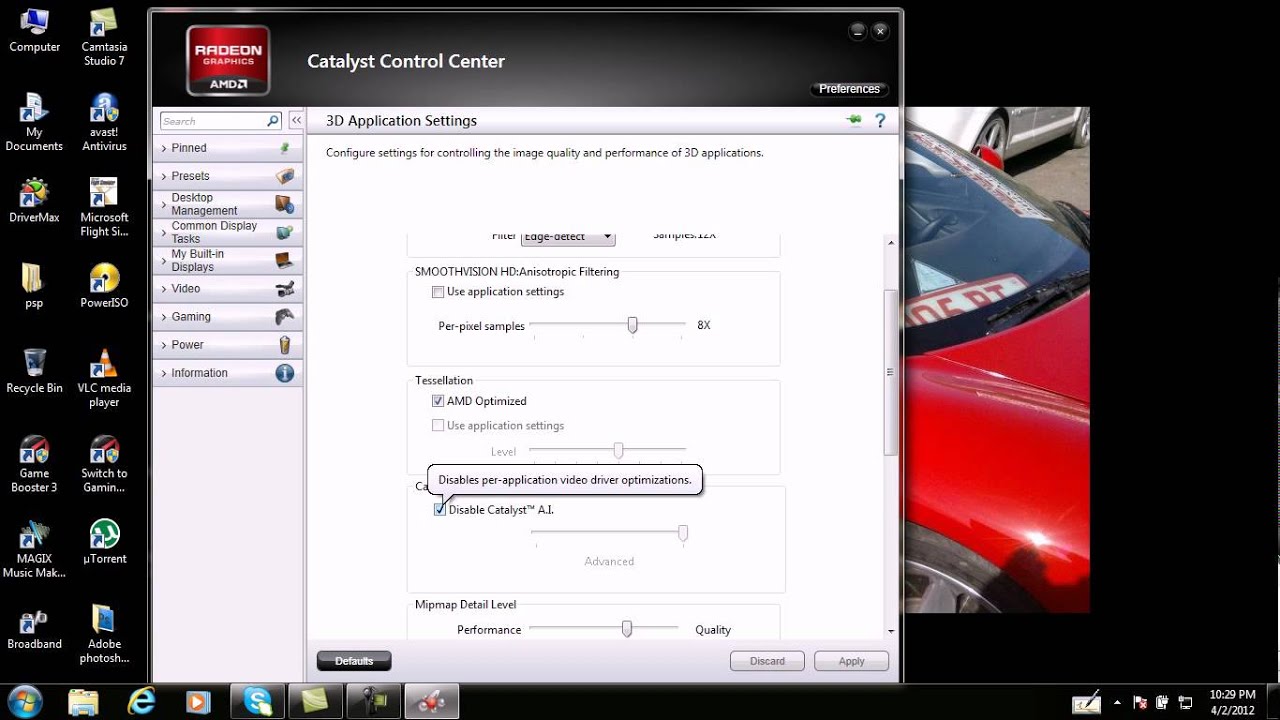Select the Adobe Photoshop desktop icon
The height and width of the screenshot is (720, 1280).
point(104,635)
